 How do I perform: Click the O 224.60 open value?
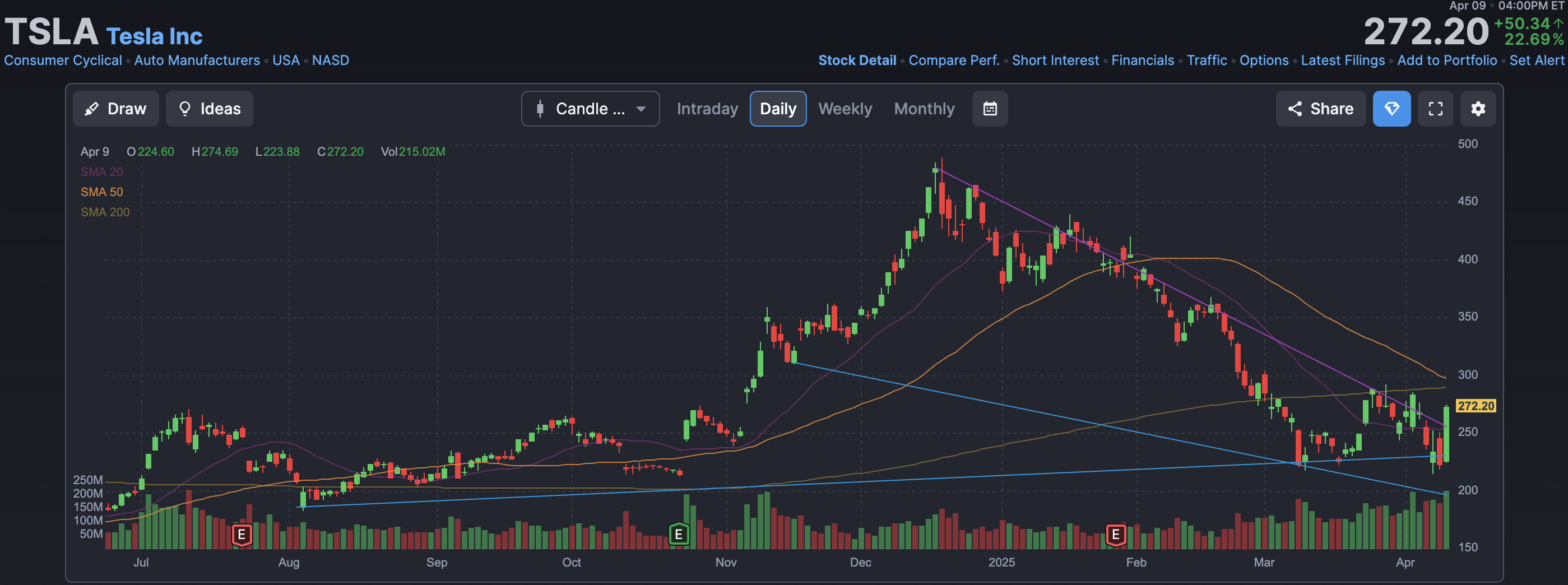[x=150, y=152]
